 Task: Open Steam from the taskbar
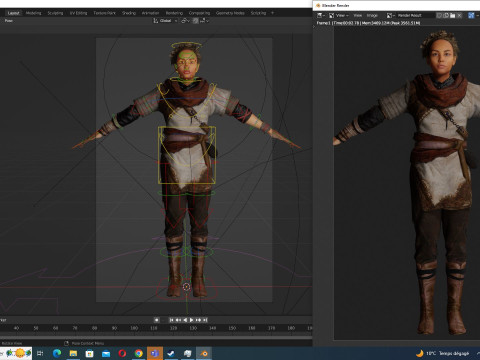point(171,353)
